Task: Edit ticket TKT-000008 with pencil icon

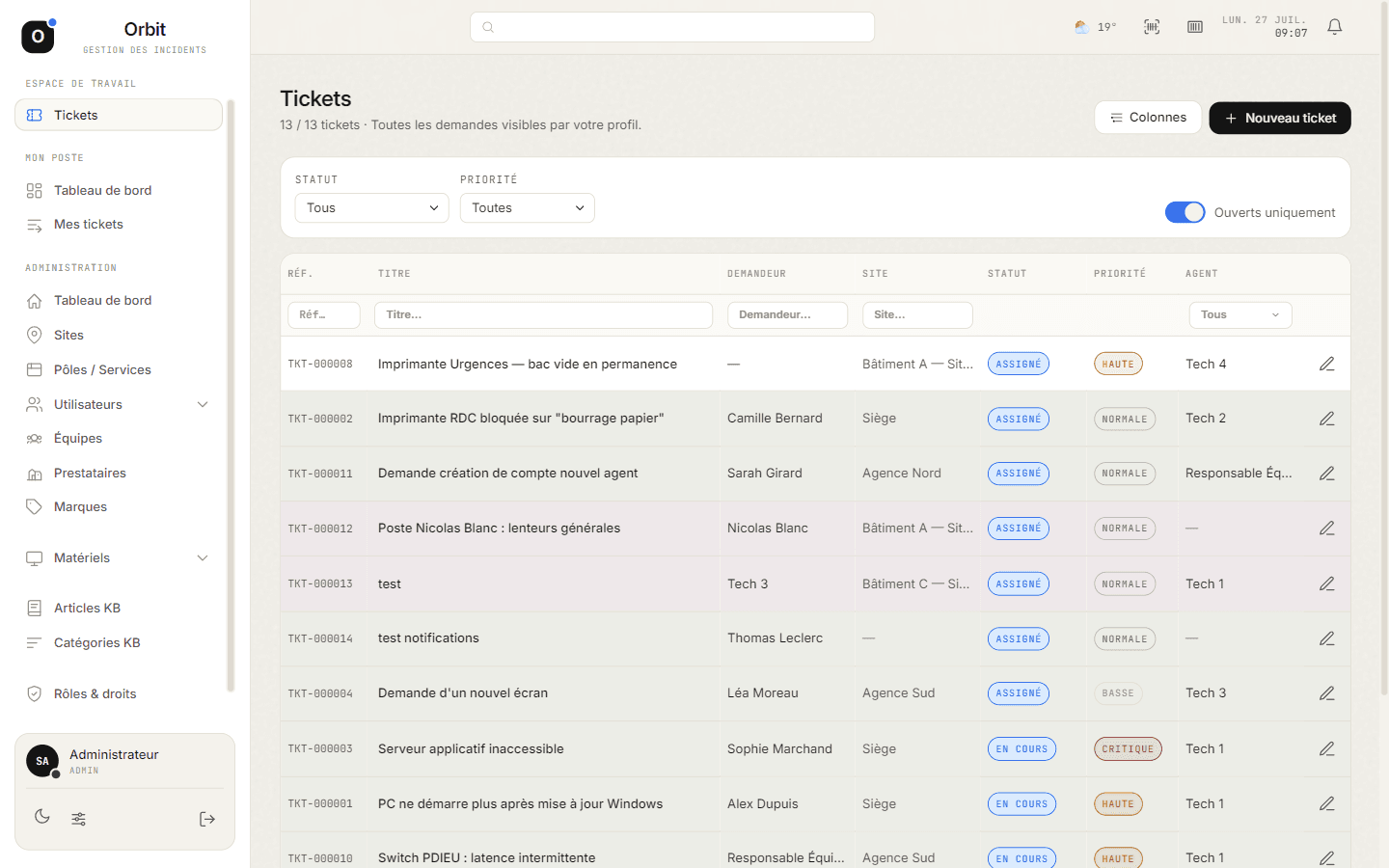Action: click(1327, 364)
